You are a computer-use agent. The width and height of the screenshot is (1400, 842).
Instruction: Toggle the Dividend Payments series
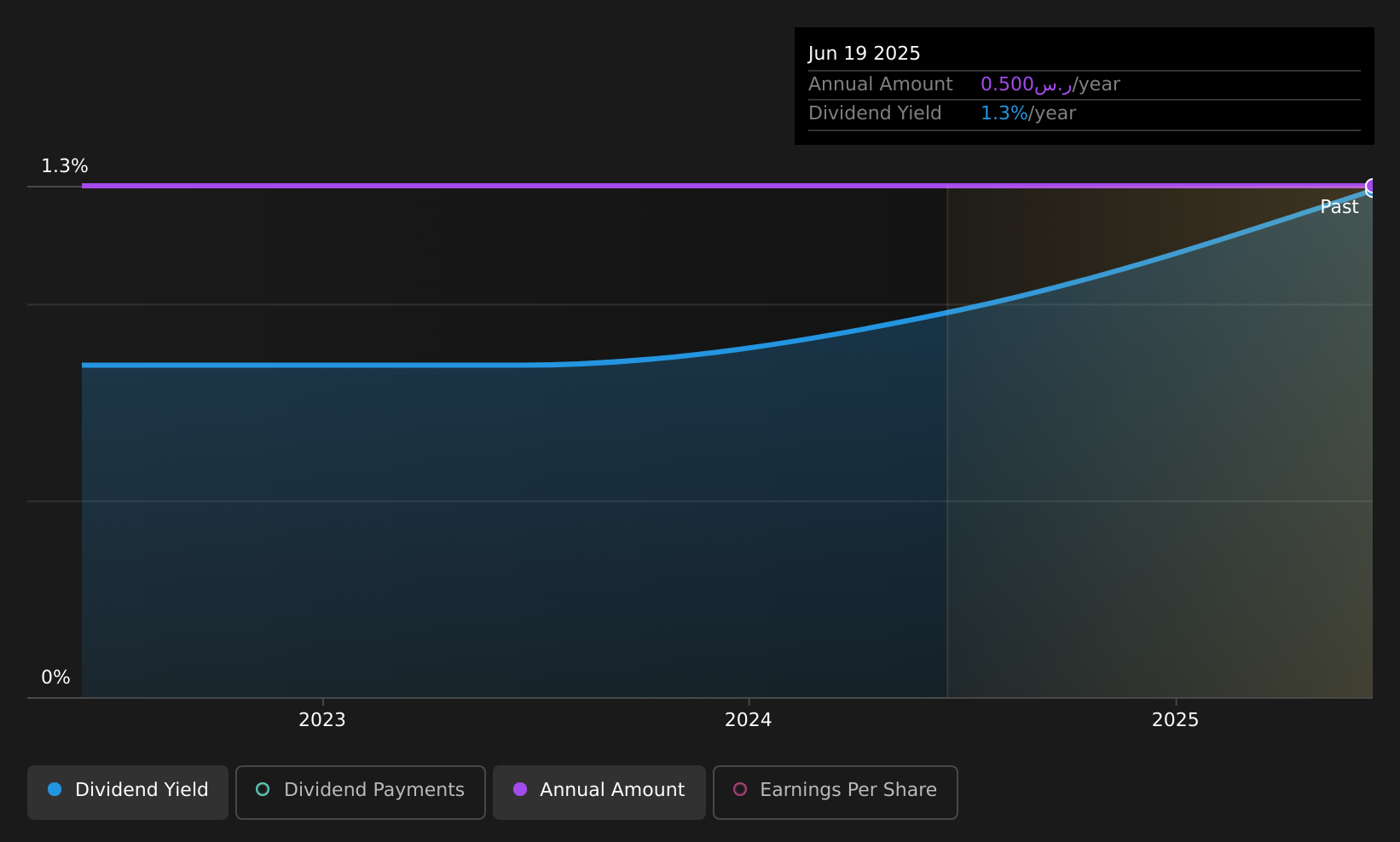[x=361, y=793]
